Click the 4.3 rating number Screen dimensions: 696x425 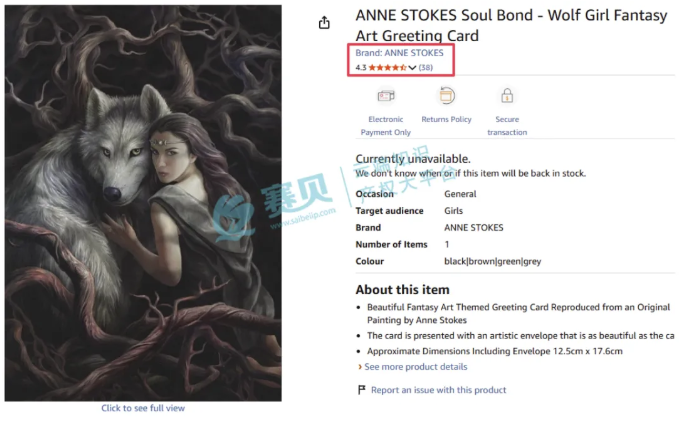point(361,68)
